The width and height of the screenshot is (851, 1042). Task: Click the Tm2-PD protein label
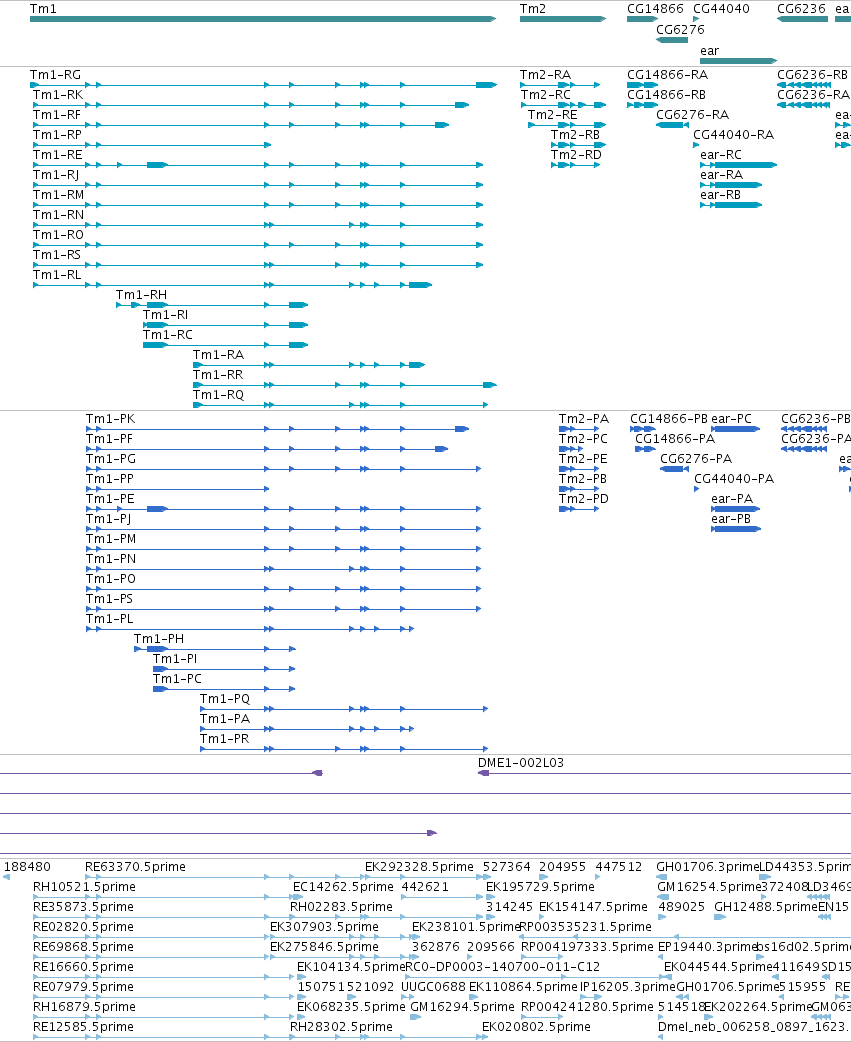click(x=583, y=498)
